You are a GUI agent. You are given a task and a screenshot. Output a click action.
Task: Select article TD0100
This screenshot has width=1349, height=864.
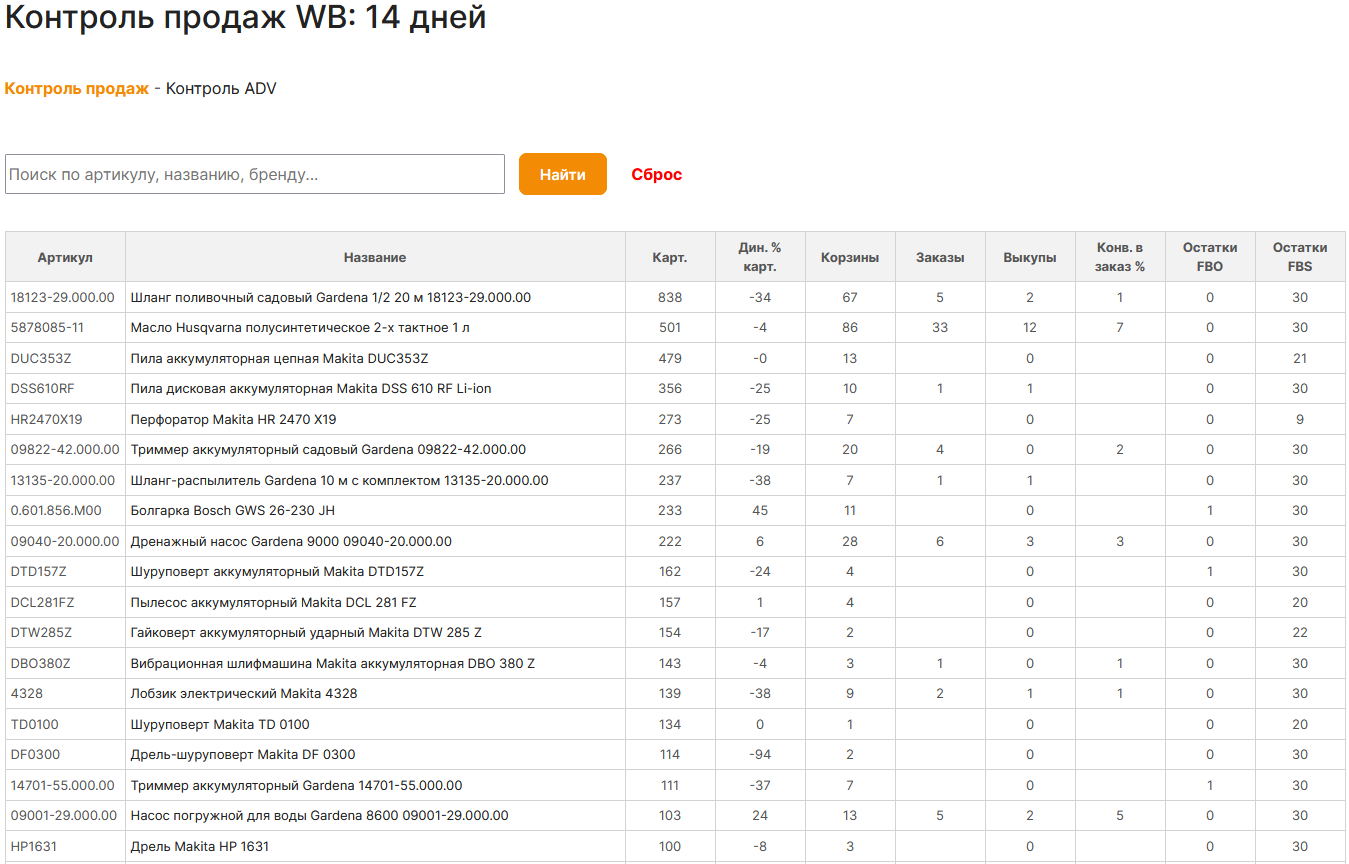click(35, 724)
